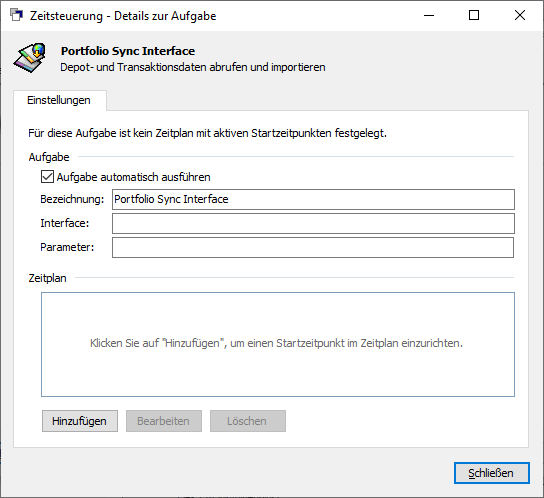This screenshot has height=498, width=544.
Task: Click the disabled Löschen button
Action: [x=248, y=421]
